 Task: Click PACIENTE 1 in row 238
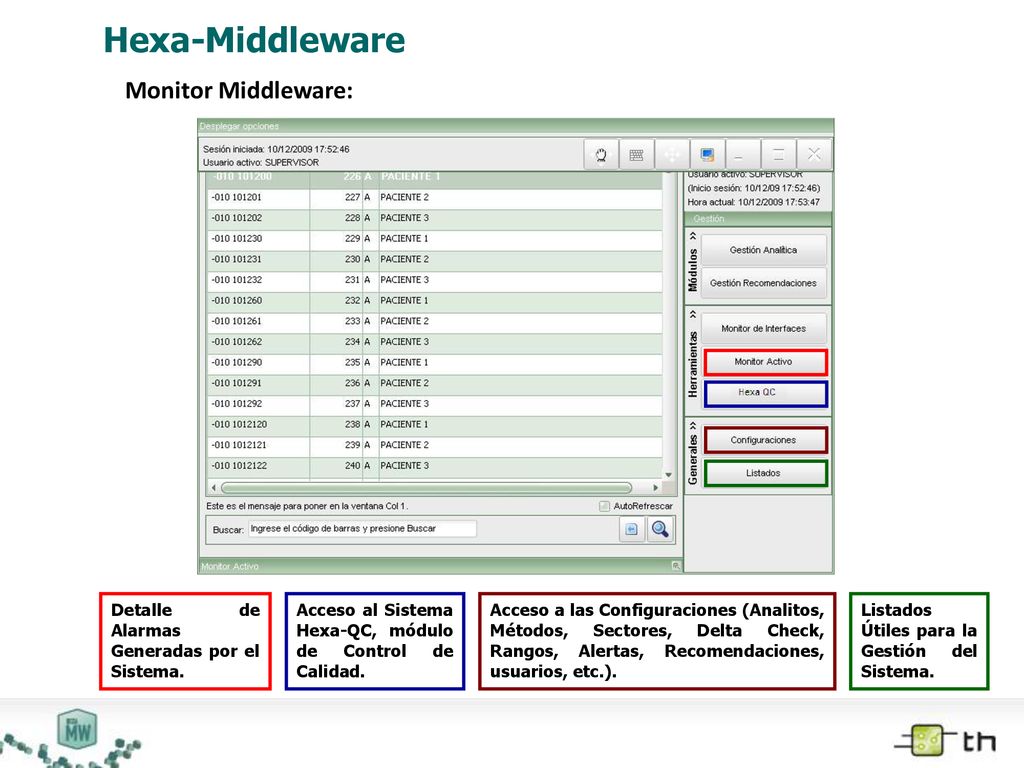[x=405, y=424]
